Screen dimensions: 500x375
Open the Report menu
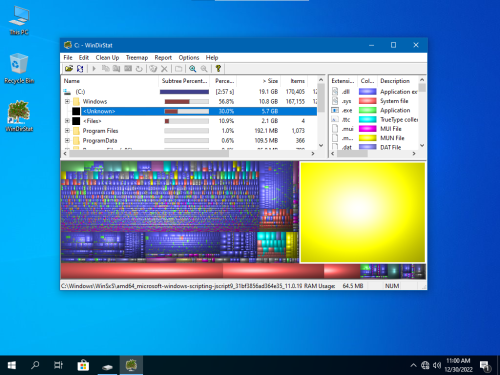tap(163, 58)
